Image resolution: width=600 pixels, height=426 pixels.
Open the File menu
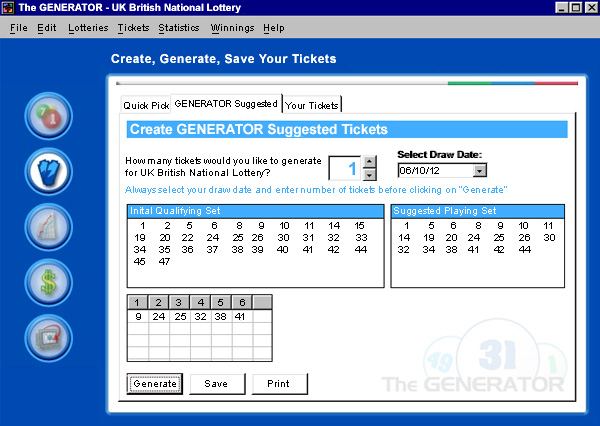pos(19,28)
